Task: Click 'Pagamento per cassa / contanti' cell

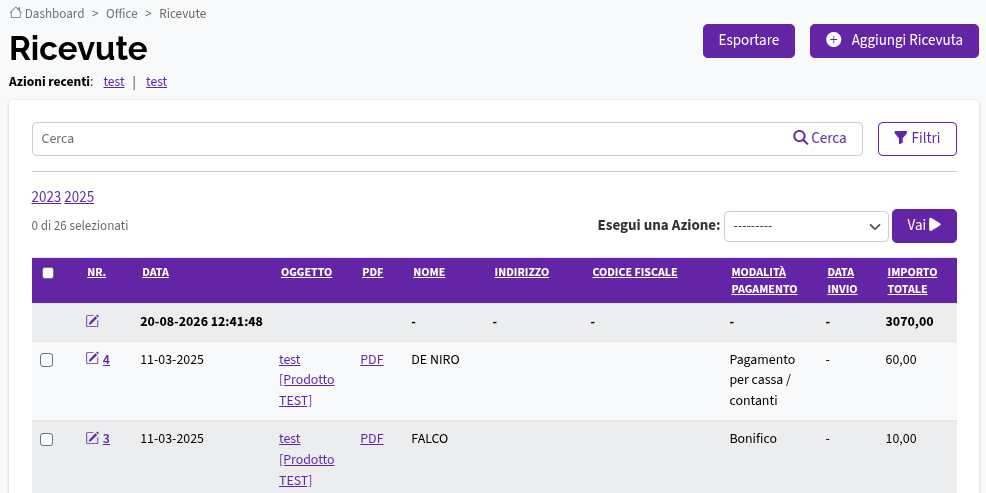Action: coord(762,380)
